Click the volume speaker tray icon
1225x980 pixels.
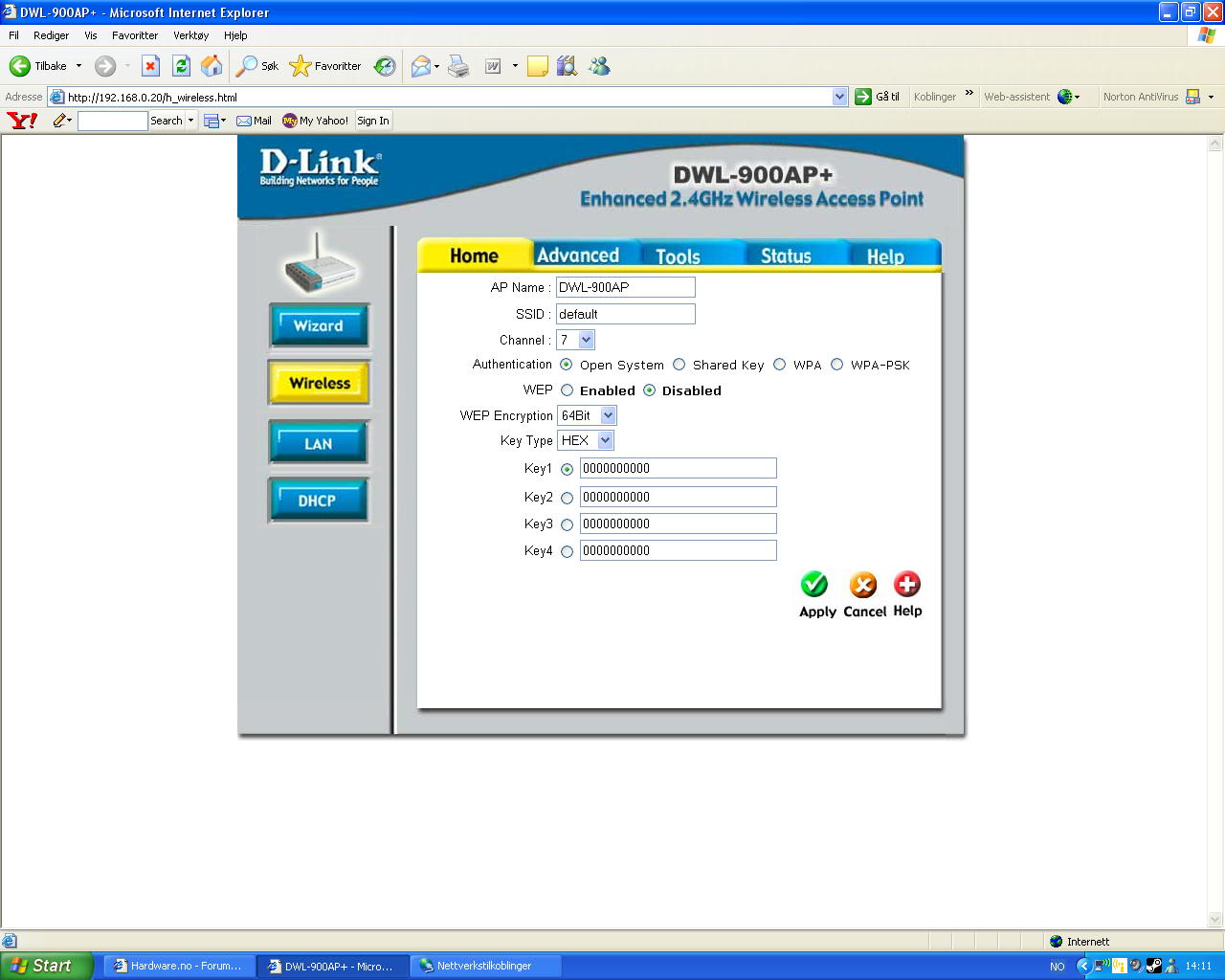pos(1136,966)
